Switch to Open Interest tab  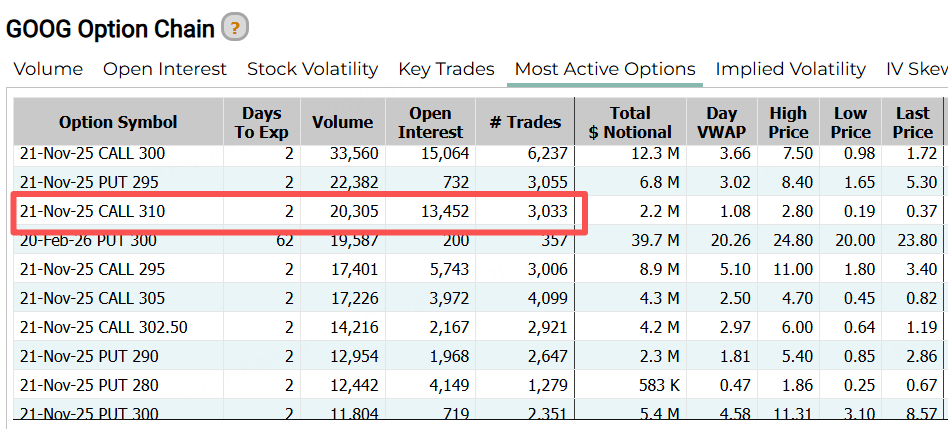165,69
